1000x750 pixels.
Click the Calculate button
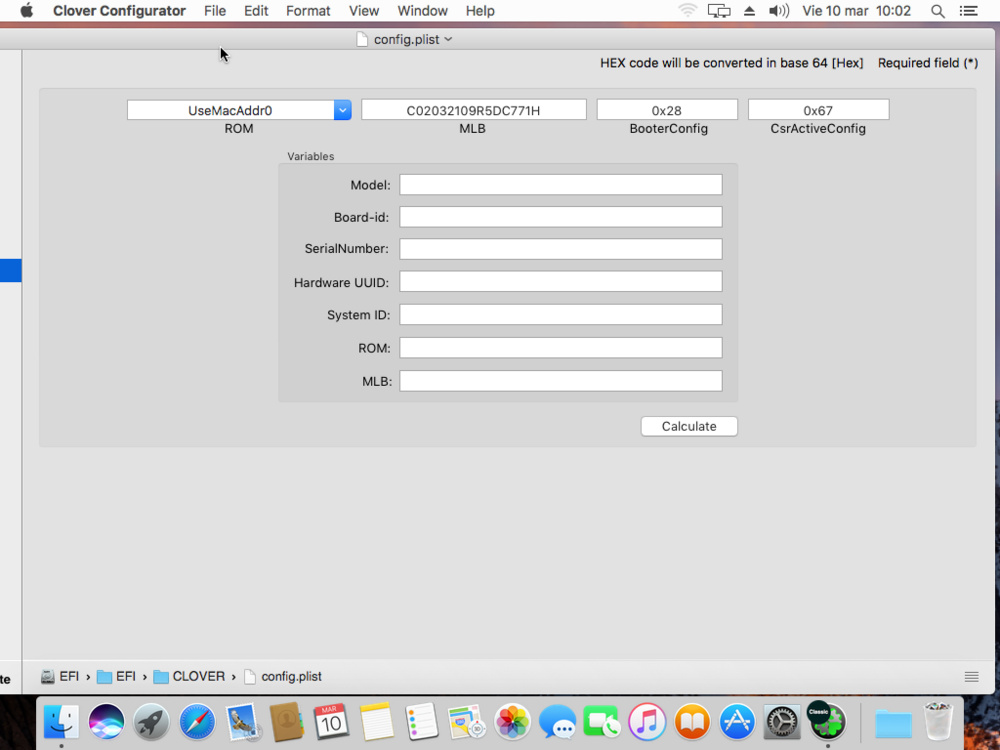pos(689,426)
